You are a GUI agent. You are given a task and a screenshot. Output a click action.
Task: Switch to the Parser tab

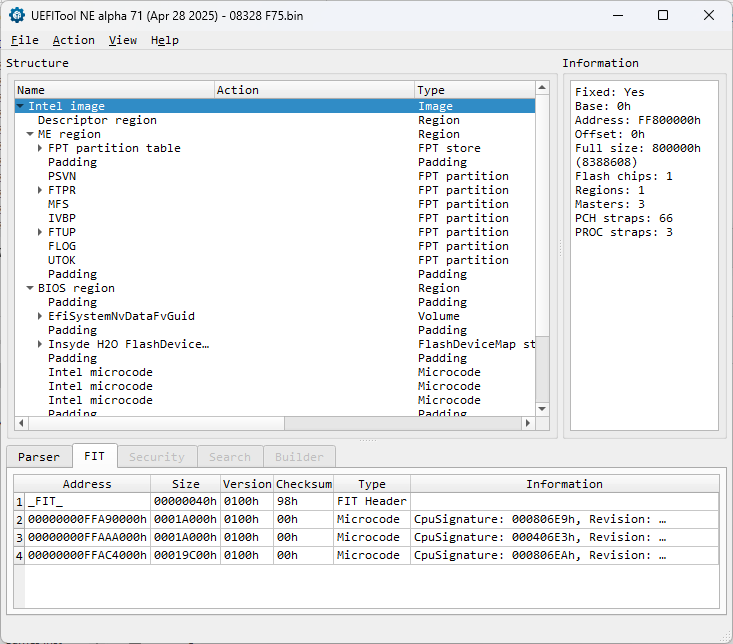tap(39, 457)
